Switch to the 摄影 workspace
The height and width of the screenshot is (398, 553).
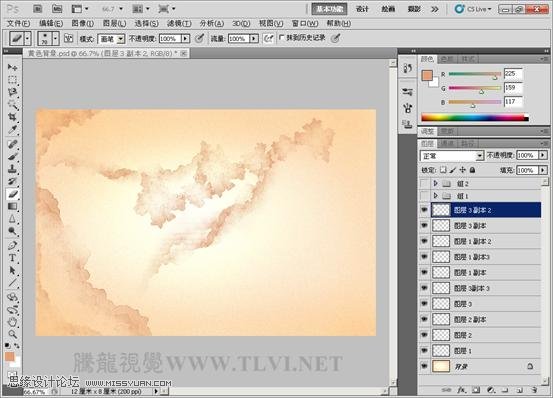click(414, 9)
